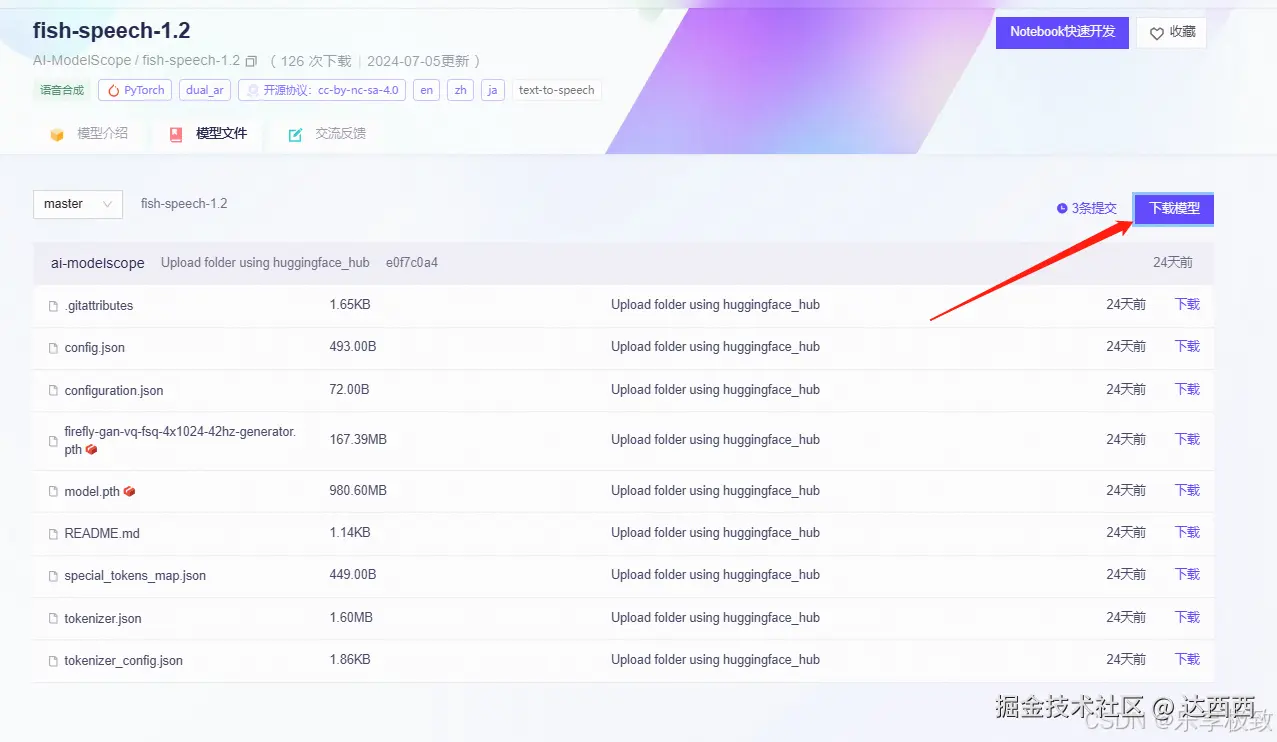The height and width of the screenshot is (742, 1277).
Task: Open the config.json file name
Action: tap(95, 348)
